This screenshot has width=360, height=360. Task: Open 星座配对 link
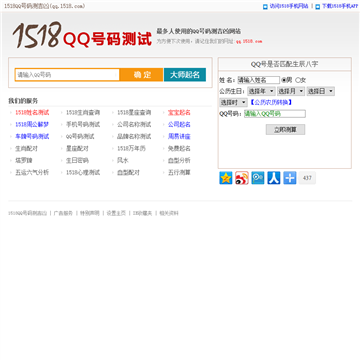(x=77, y=149)
